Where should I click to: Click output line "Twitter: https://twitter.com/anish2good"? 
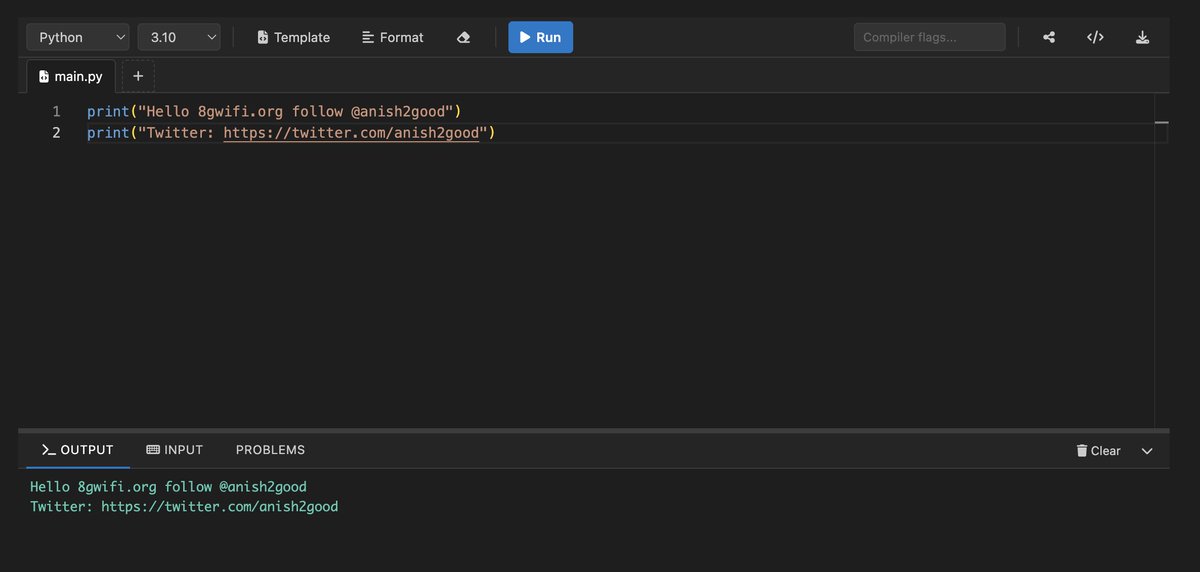(184, 507)
